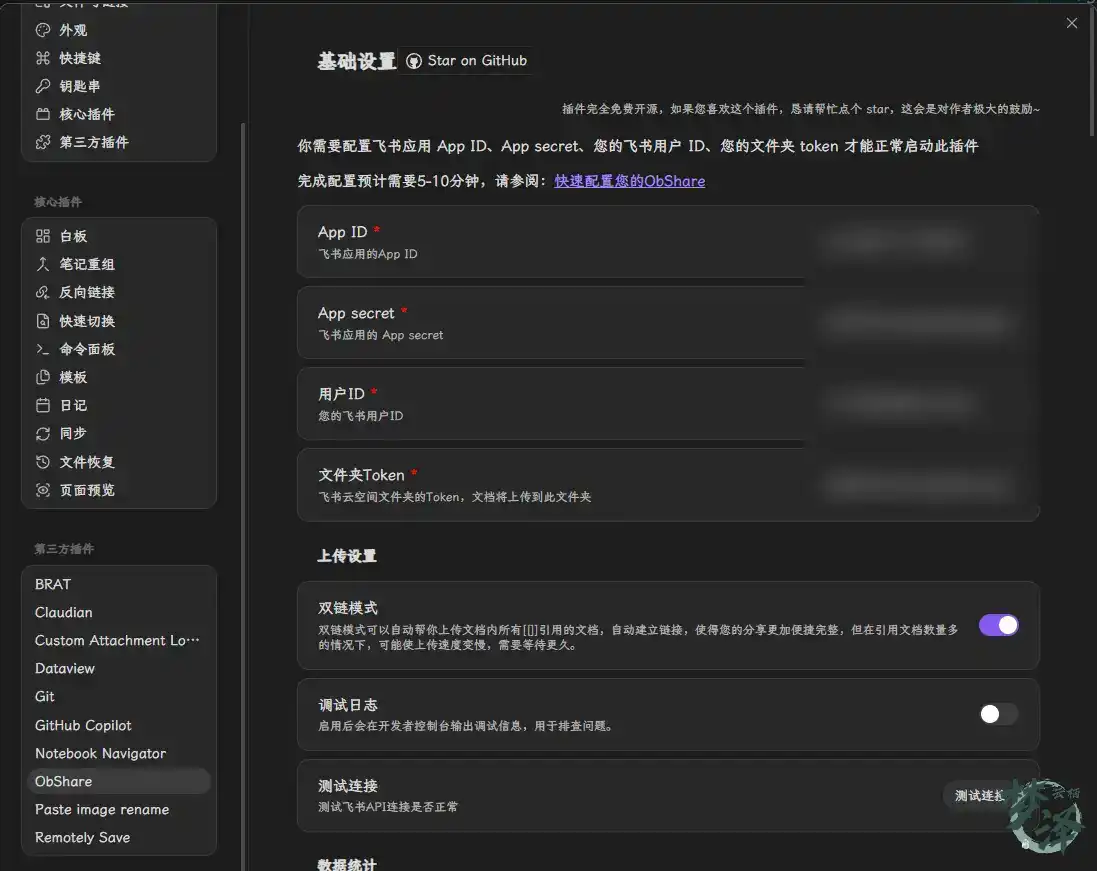This screenshot has width=1097, height=871.
Task: Click the 反向链接 link icon
Action: (43, 292)
